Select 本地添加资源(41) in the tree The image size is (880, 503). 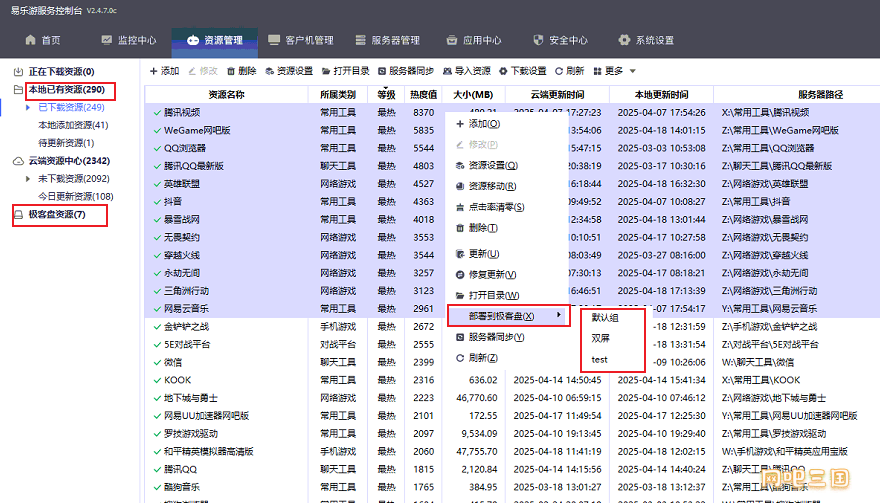coord(73,125)
